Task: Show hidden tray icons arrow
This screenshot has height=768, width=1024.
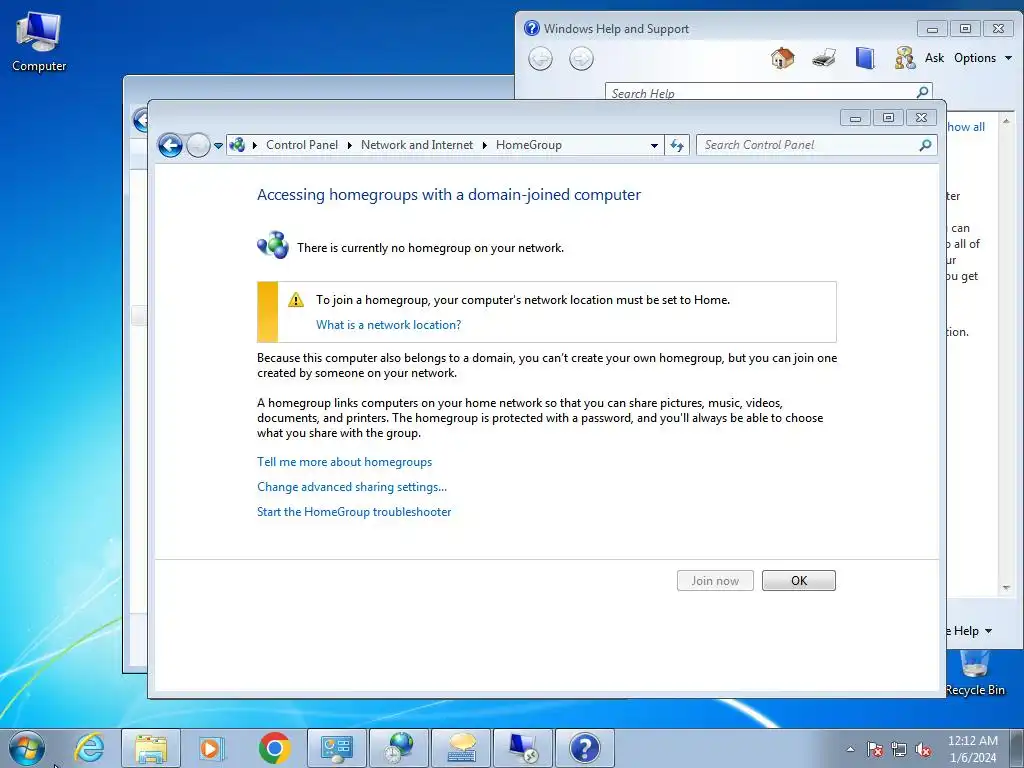Action: coord(850,749)
